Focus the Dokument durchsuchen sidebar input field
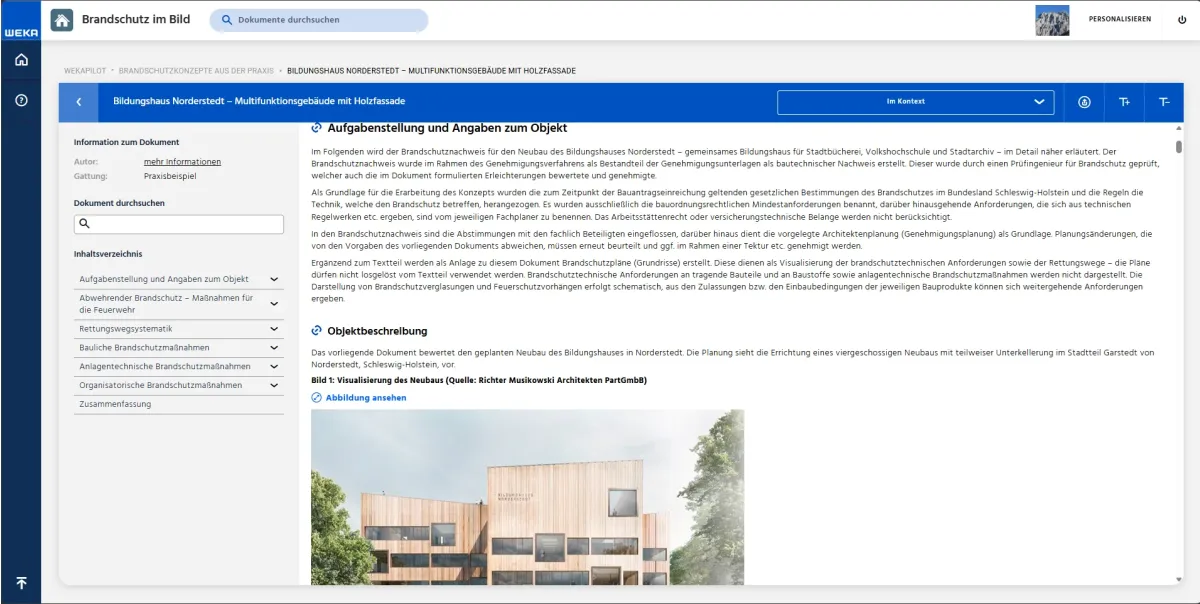This screenshot has height=604, width=1200. coord(179,224)
